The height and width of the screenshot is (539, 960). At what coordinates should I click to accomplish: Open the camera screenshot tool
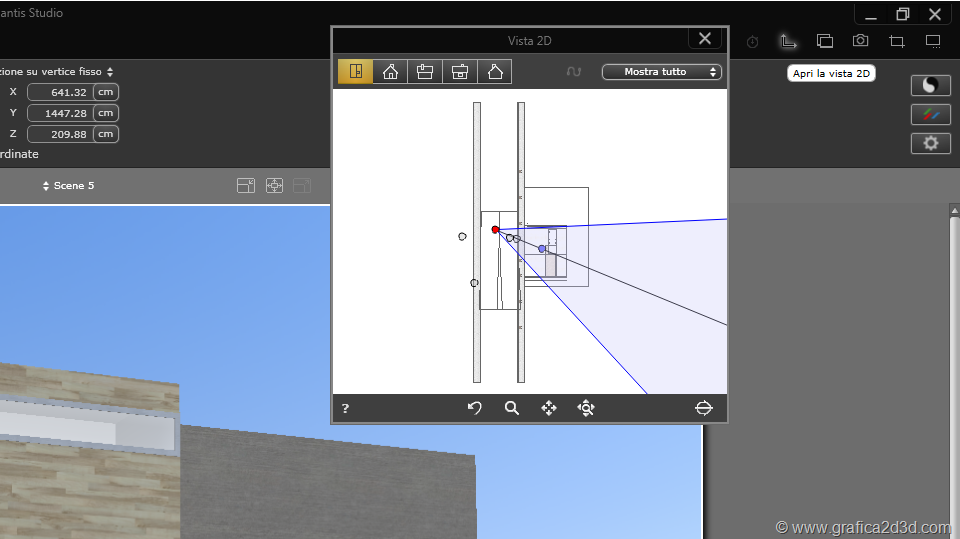point(860,41)
